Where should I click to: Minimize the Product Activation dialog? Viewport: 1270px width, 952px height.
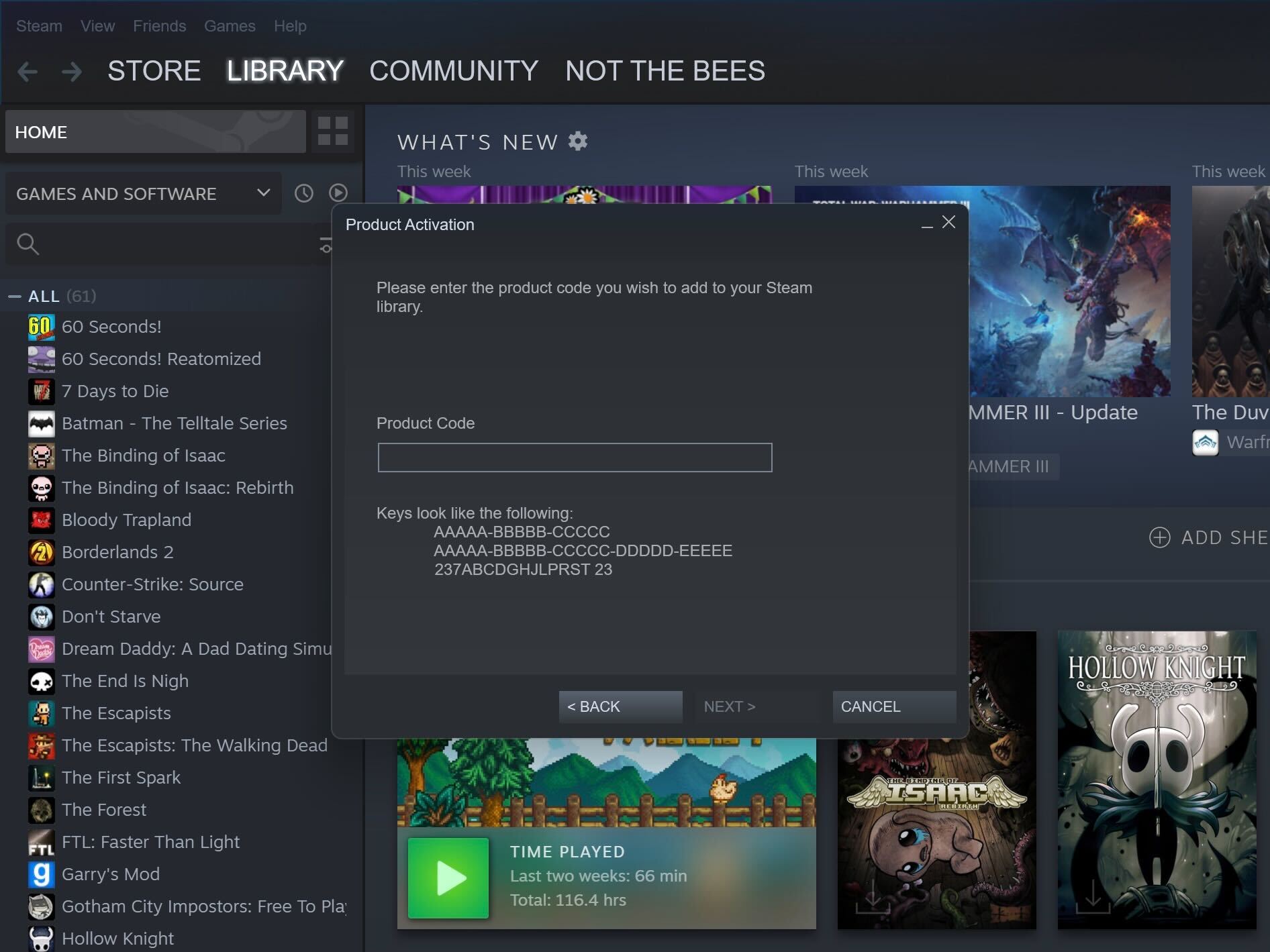click(x=927, y=227)
